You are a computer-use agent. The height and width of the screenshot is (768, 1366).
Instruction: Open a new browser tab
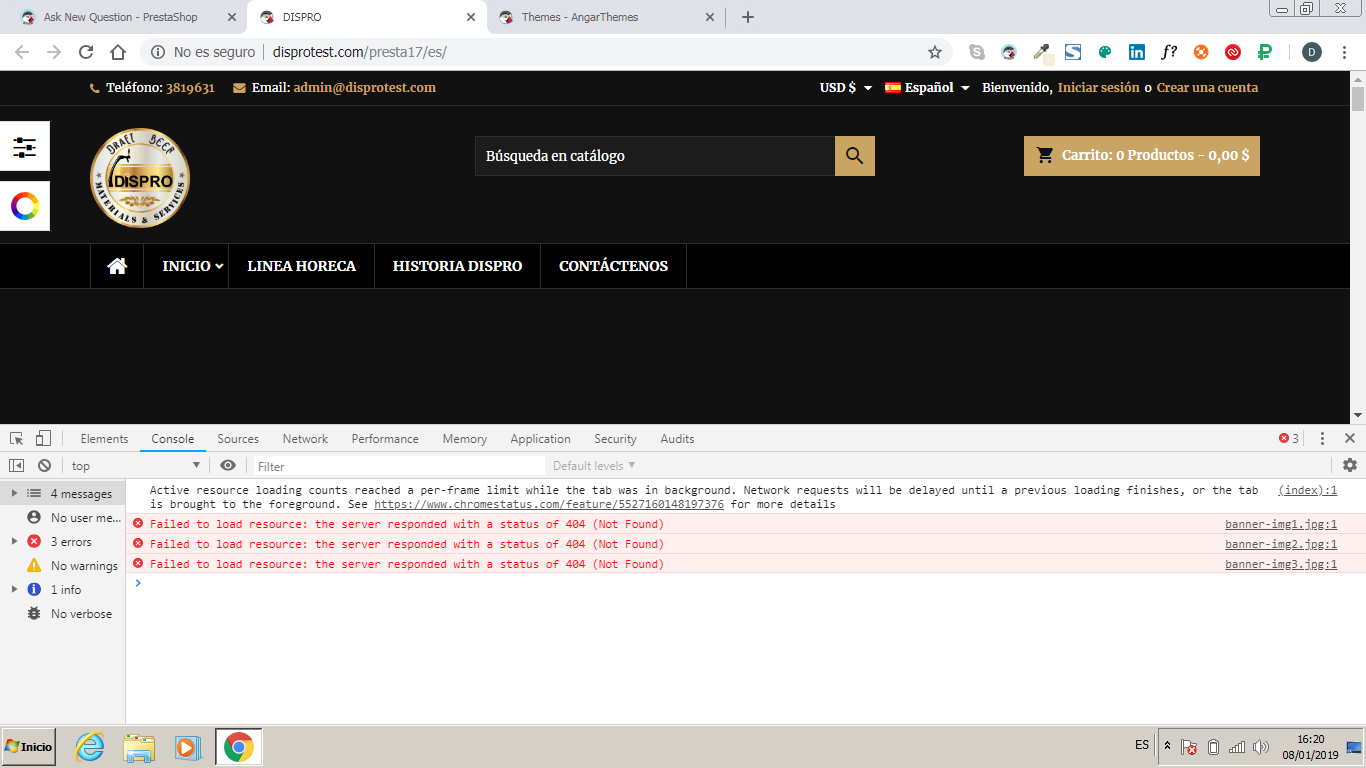point(748,17)
